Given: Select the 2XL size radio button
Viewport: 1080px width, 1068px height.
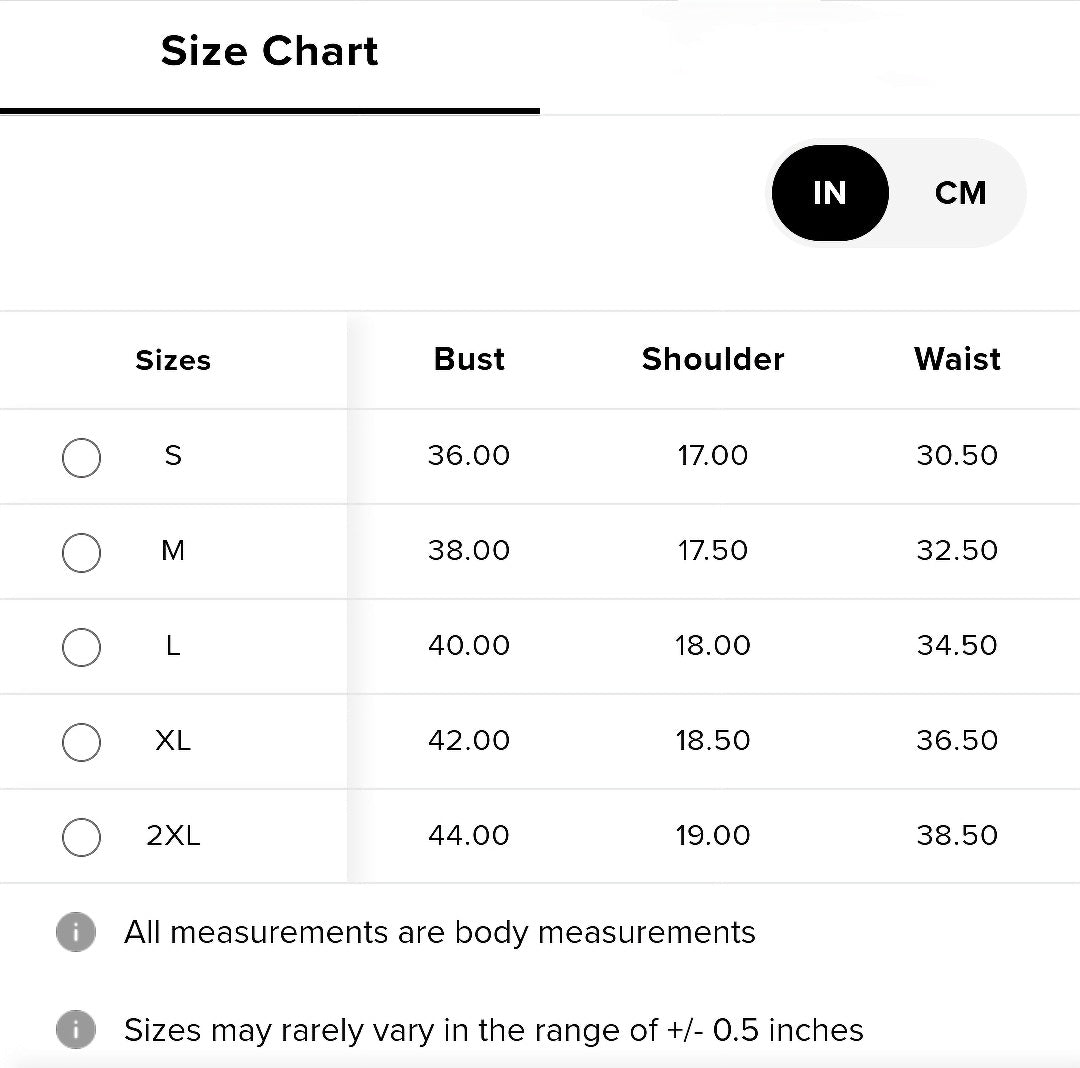Looking at the screenshot, I should click(81, 837).
